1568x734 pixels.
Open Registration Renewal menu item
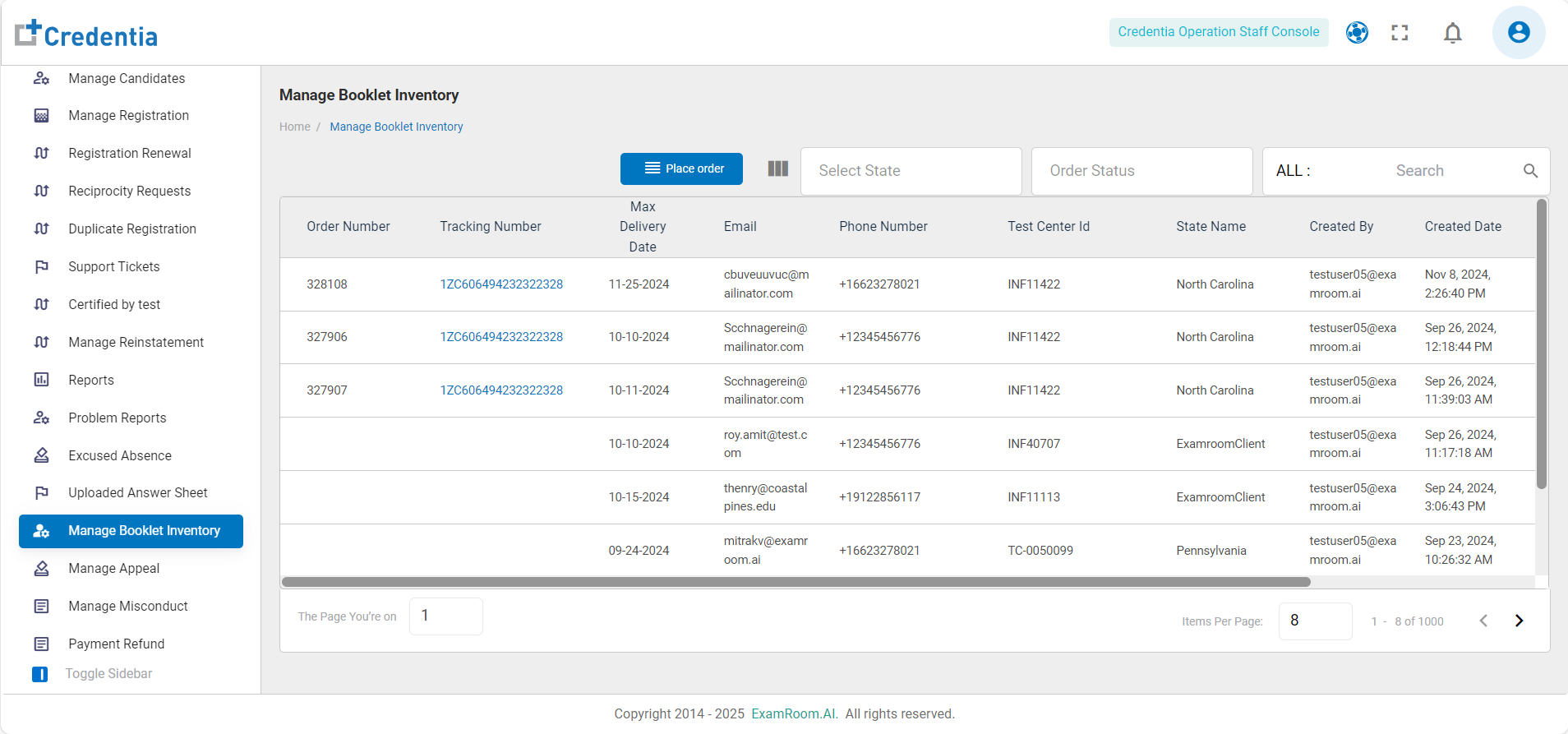(130, 154)
